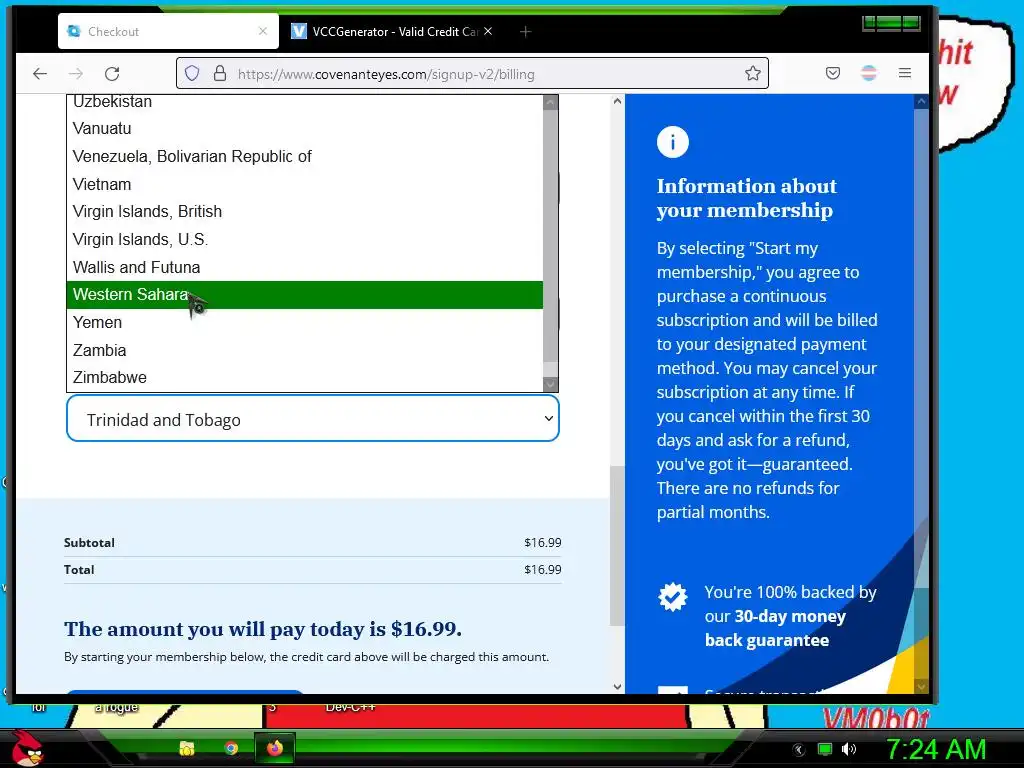Image resolution: width=1024 pixels, height=768 pixels.
Task: Click the Total $16.99 amount
Action: click(543, 569)
